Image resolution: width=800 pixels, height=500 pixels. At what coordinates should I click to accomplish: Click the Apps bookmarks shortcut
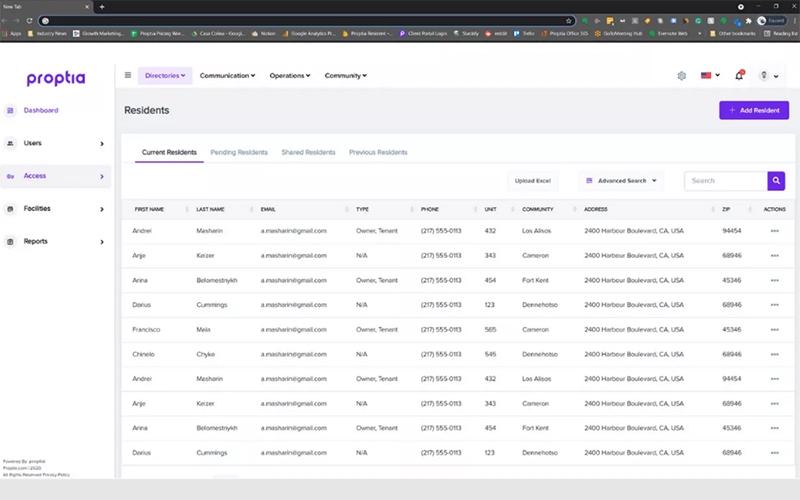click(x=11, y=33)
